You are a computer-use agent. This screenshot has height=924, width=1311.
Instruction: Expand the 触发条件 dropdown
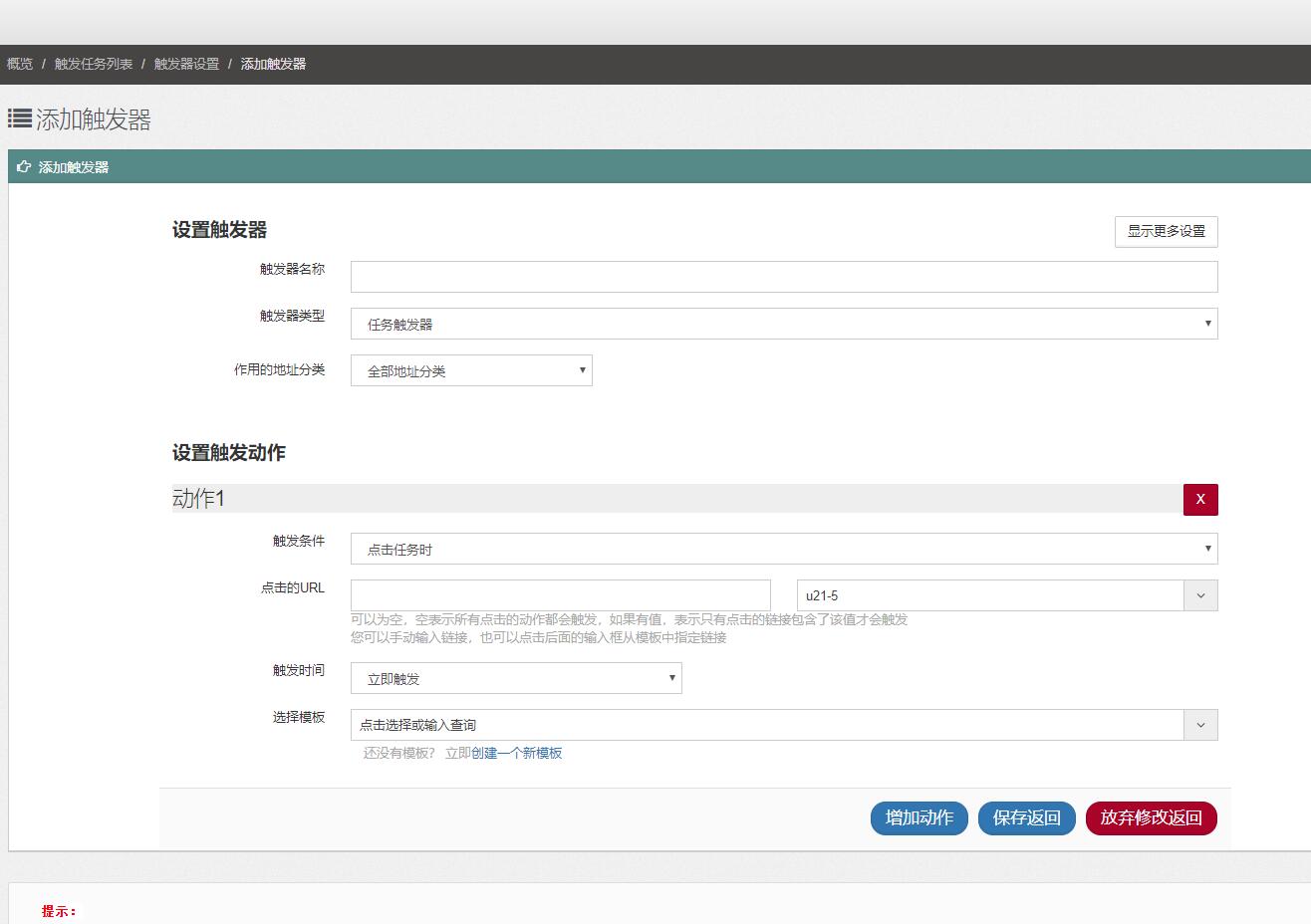pos(783,549)
